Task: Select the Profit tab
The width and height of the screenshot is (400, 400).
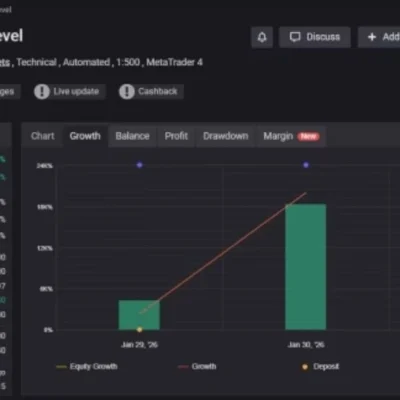Action: pos(176,136)
